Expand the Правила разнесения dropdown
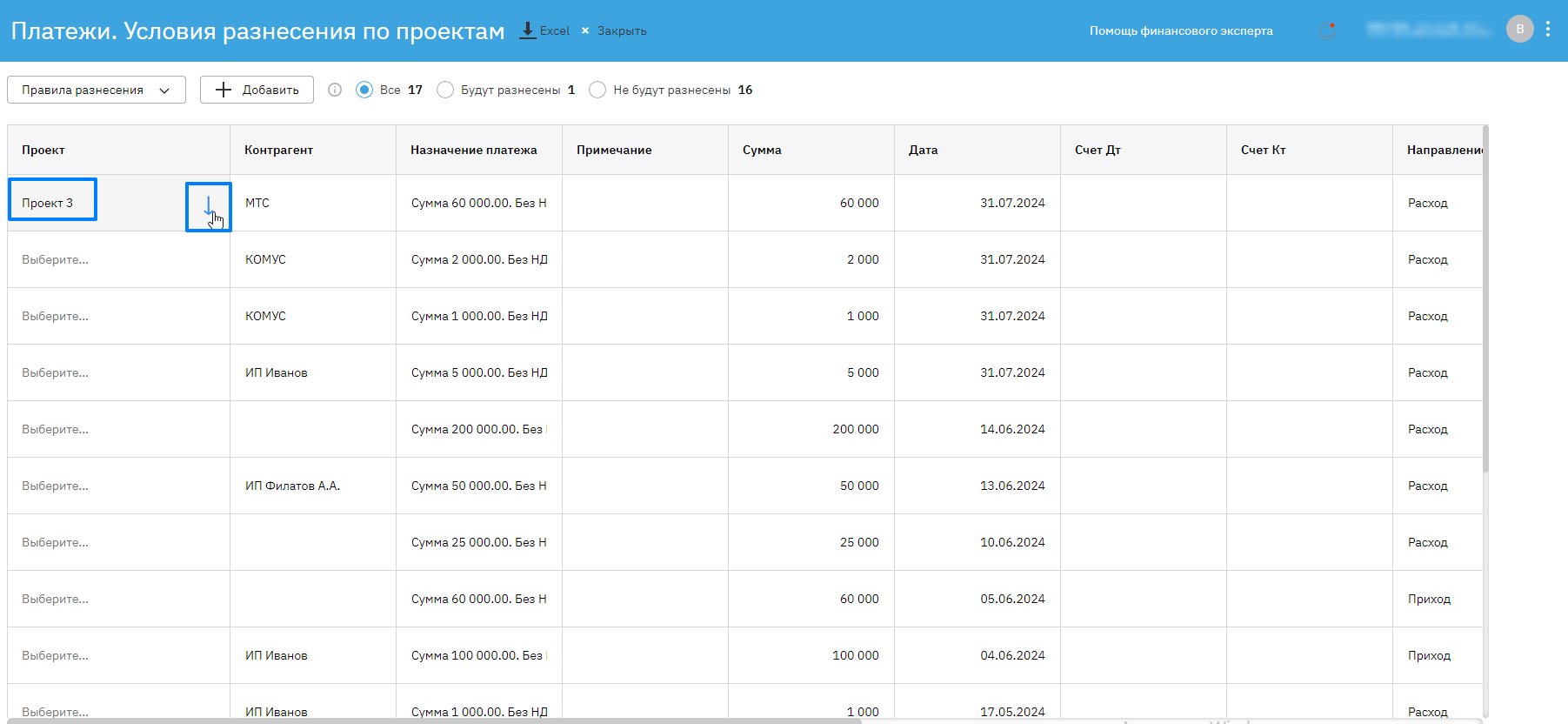Screen dimensions: 1568x724 tap(96, 90)
